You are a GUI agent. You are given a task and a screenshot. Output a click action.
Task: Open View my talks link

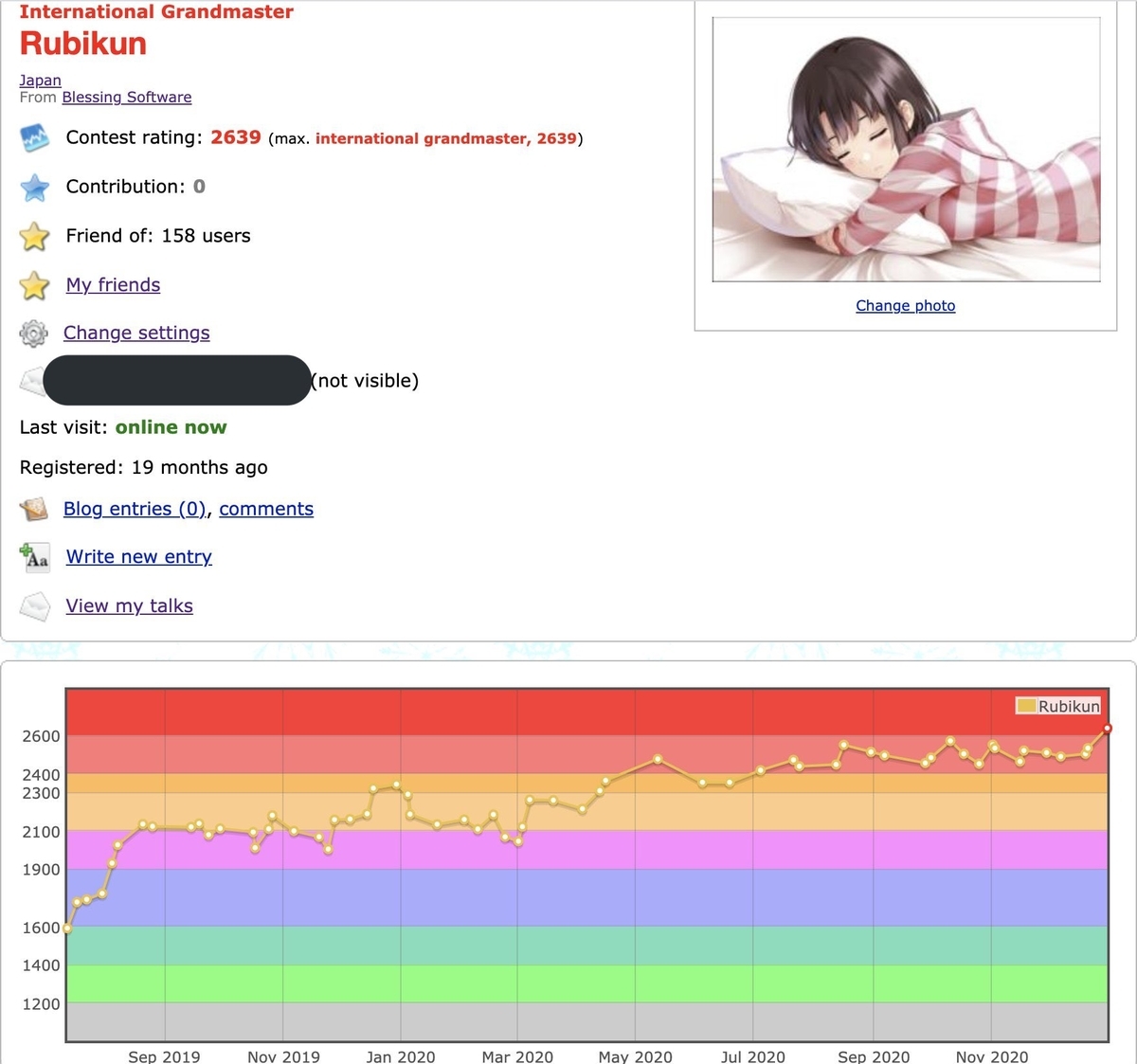click(130, 606)
